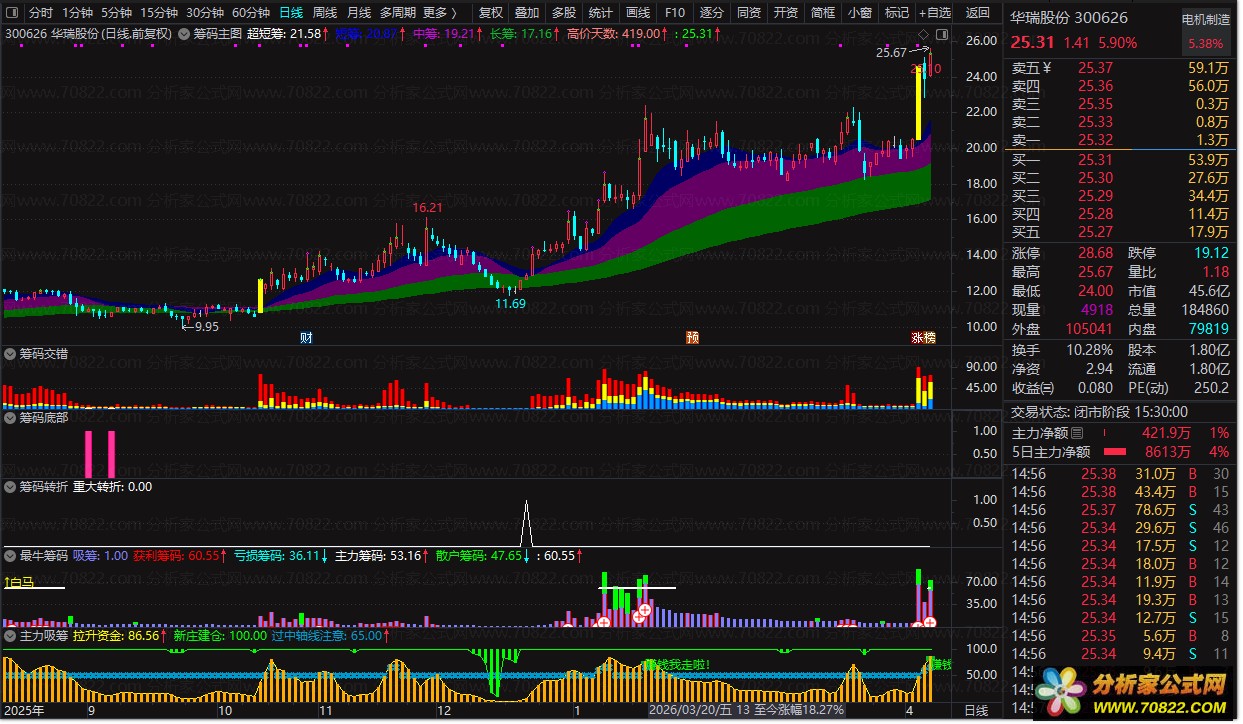Switch to 60分钟 chart tab
The width and height of the screenshot is (1243, 724).
point(250,13)
